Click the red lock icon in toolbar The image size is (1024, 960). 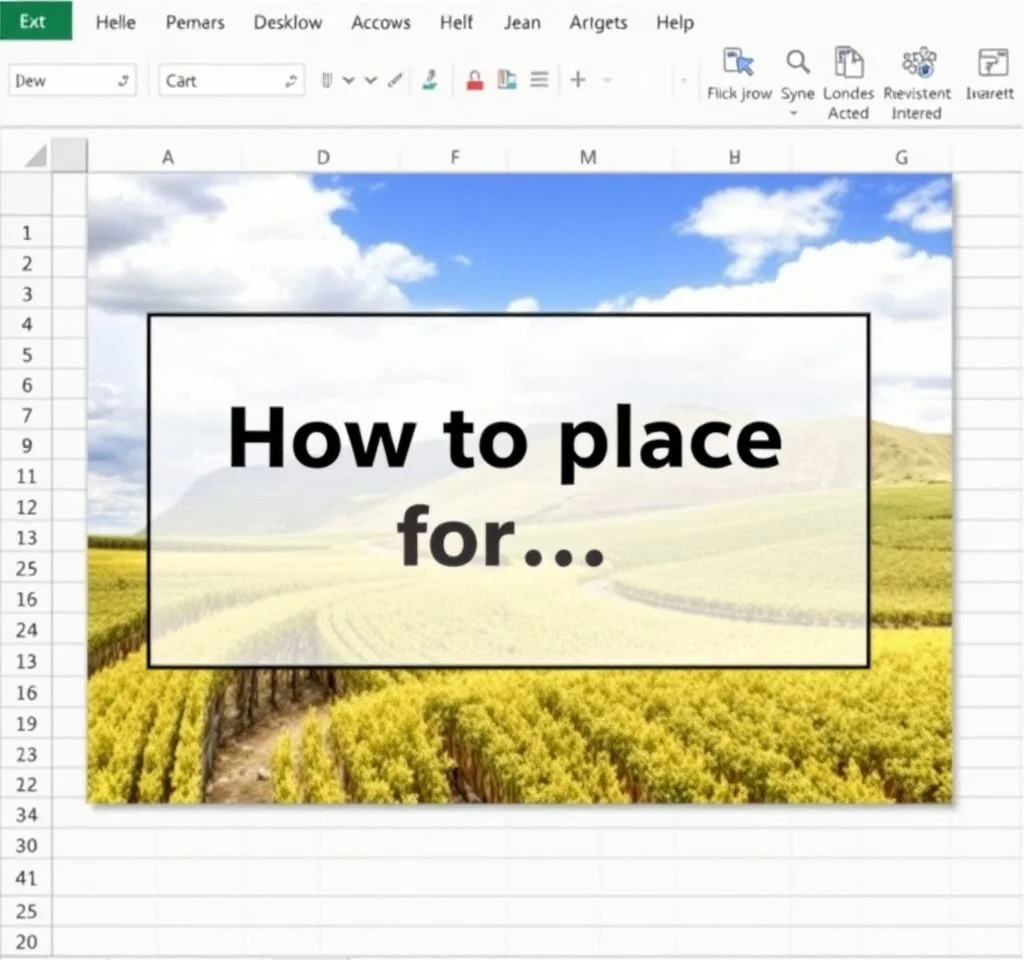click(x=475, y=80)
